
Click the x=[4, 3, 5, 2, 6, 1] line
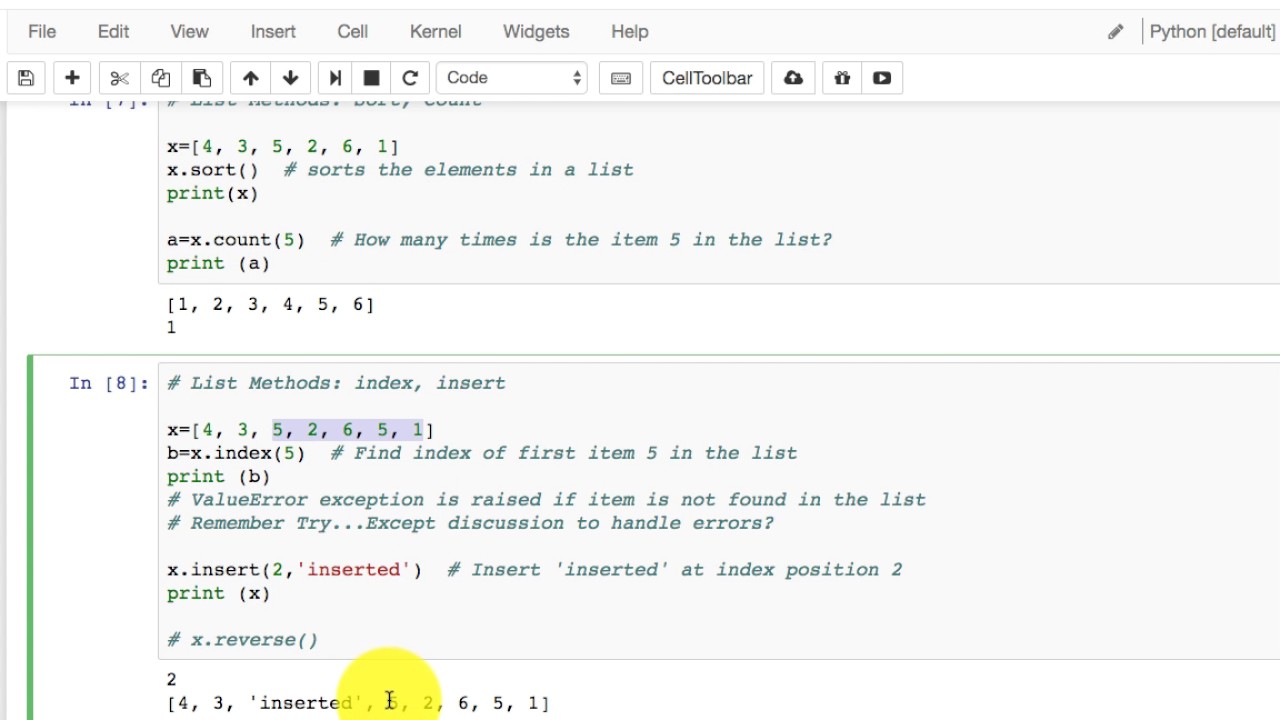click(283, 147)
